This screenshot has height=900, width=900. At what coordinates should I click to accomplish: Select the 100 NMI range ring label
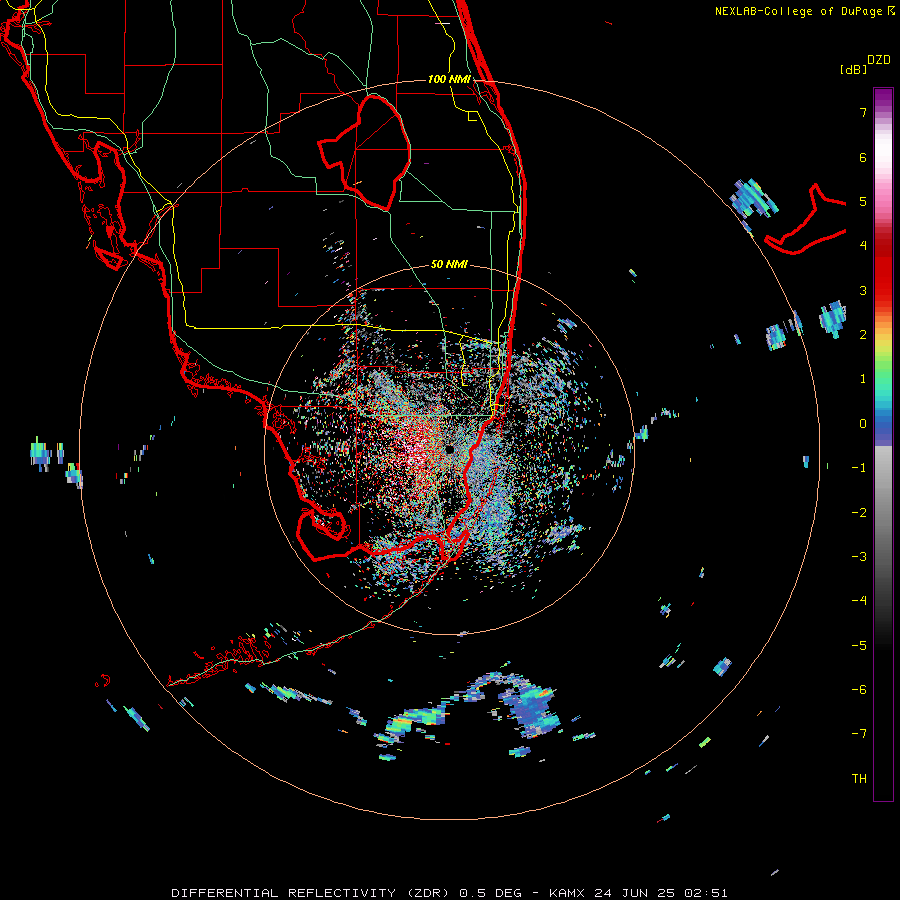449,79
